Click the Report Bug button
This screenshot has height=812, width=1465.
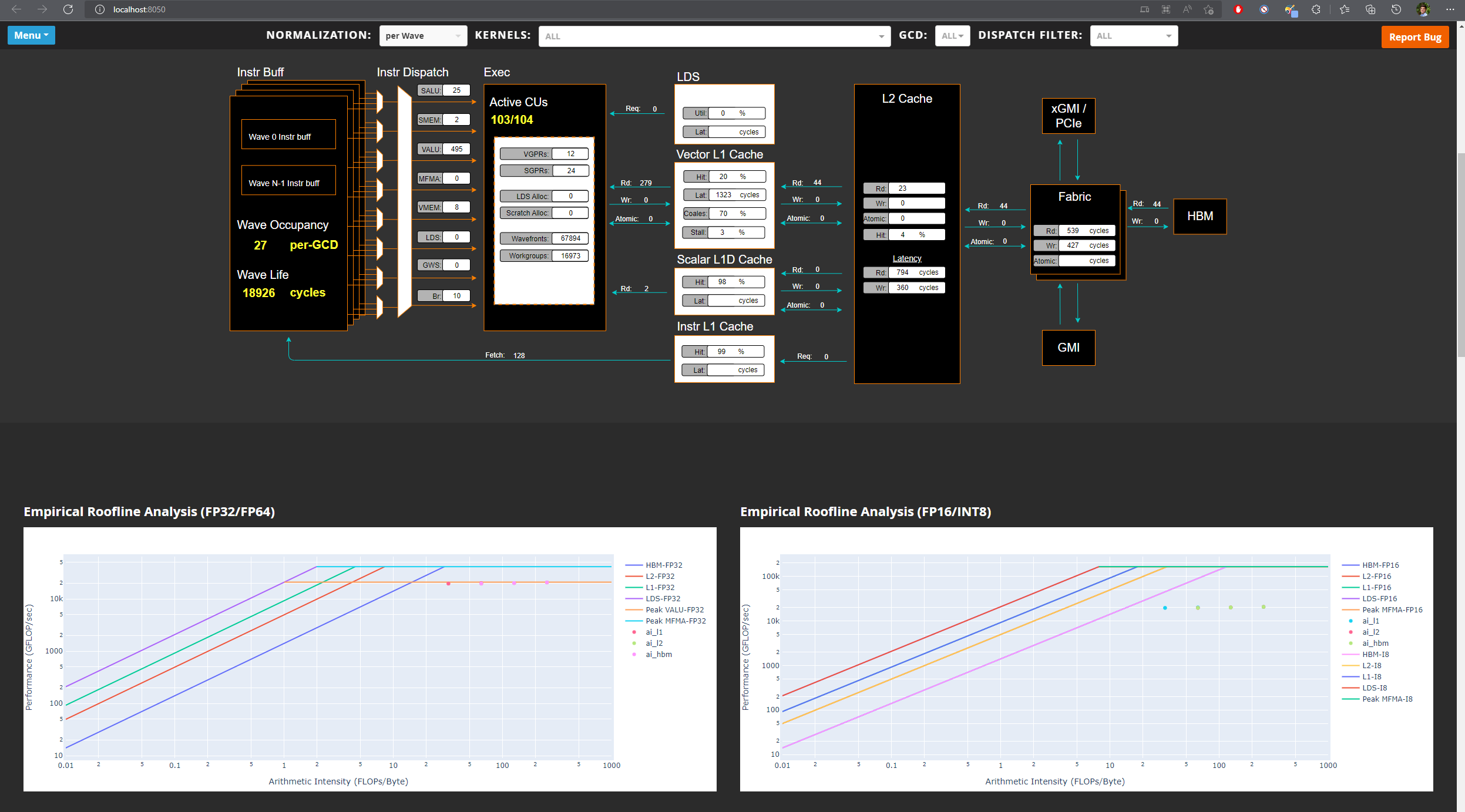pos(1414,37)
